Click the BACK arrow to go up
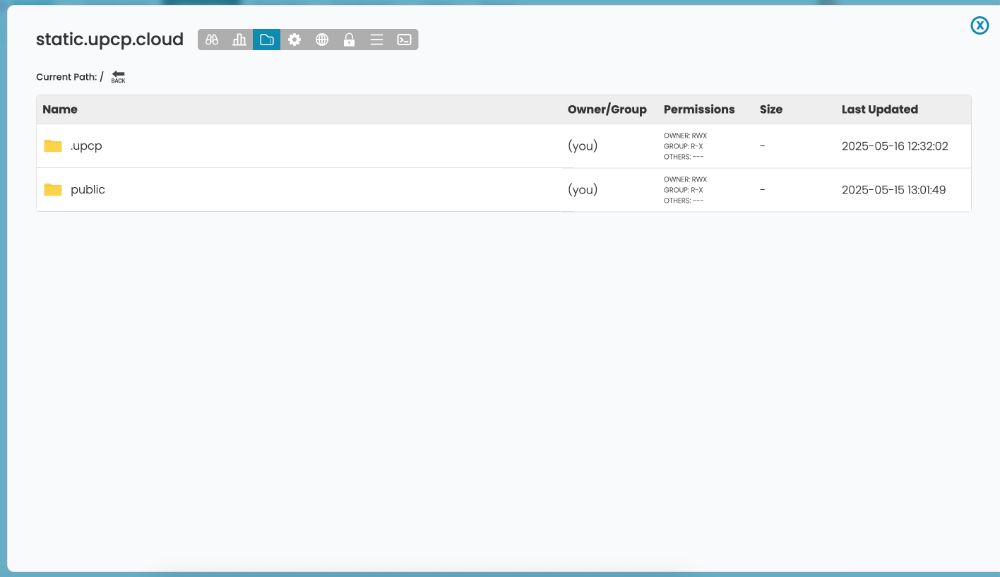This screenshot has width=1000, height=577. pos(117,75)
